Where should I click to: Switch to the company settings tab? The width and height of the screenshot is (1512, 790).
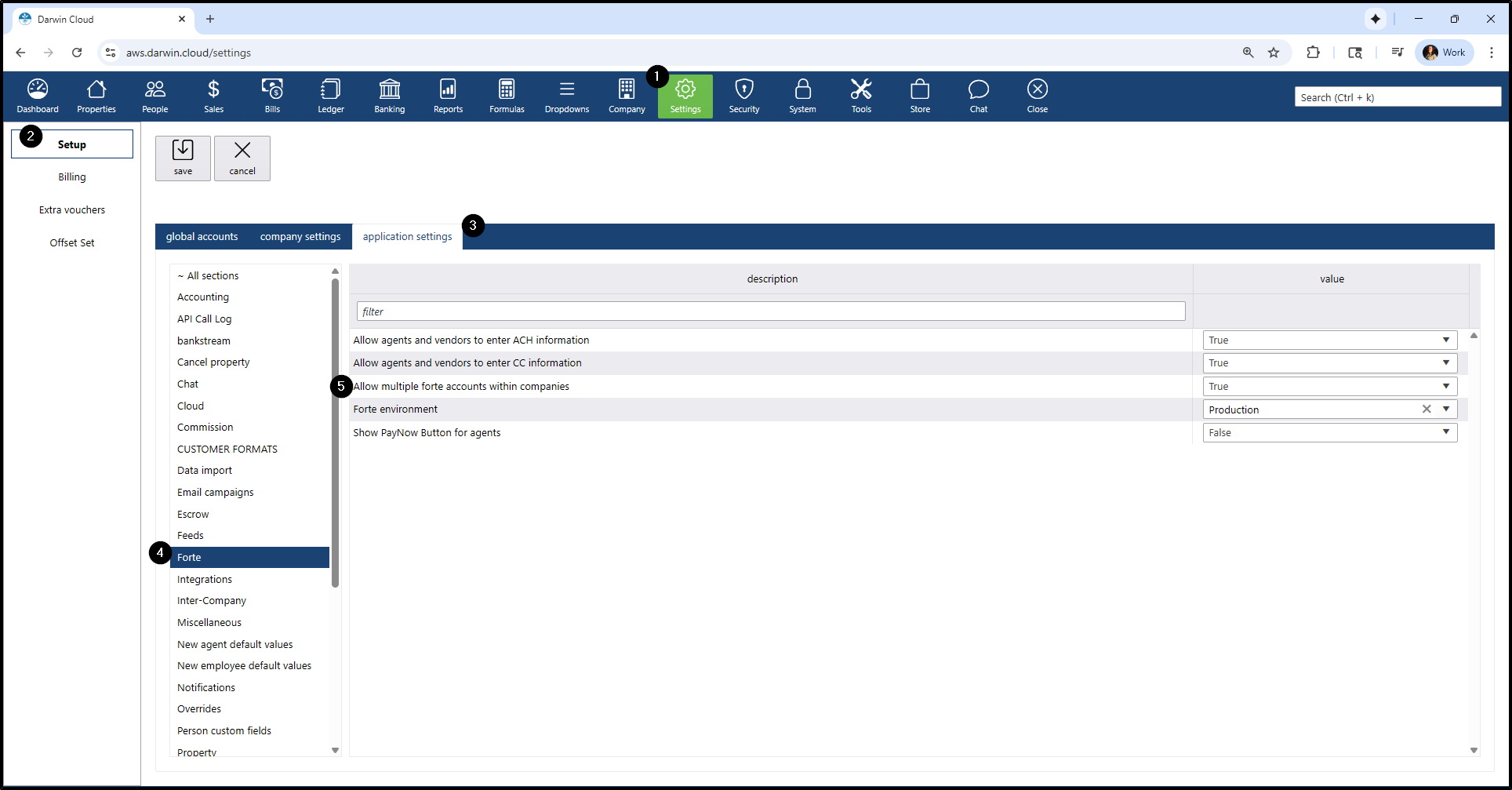click(x=300, y=236)
